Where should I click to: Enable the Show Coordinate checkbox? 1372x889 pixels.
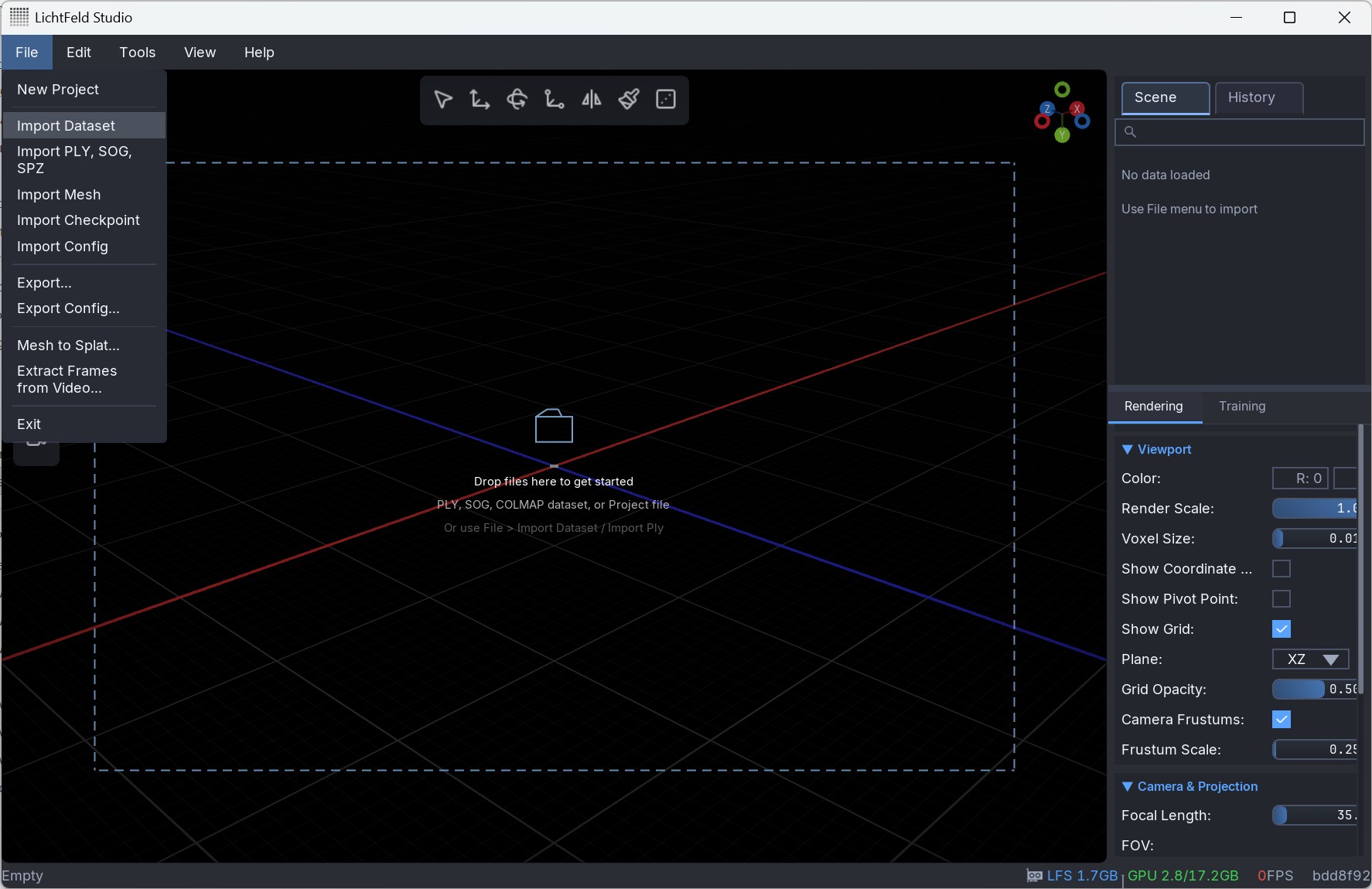pos(1281,569)
